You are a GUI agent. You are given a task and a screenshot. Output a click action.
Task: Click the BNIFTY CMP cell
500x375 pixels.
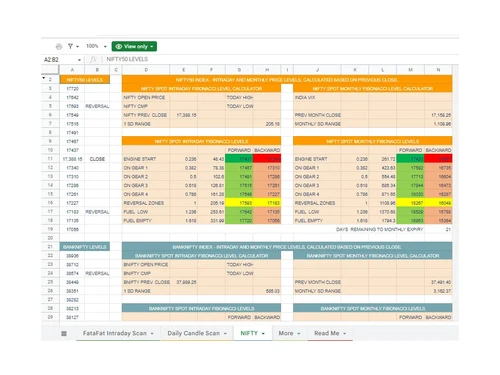146,273
